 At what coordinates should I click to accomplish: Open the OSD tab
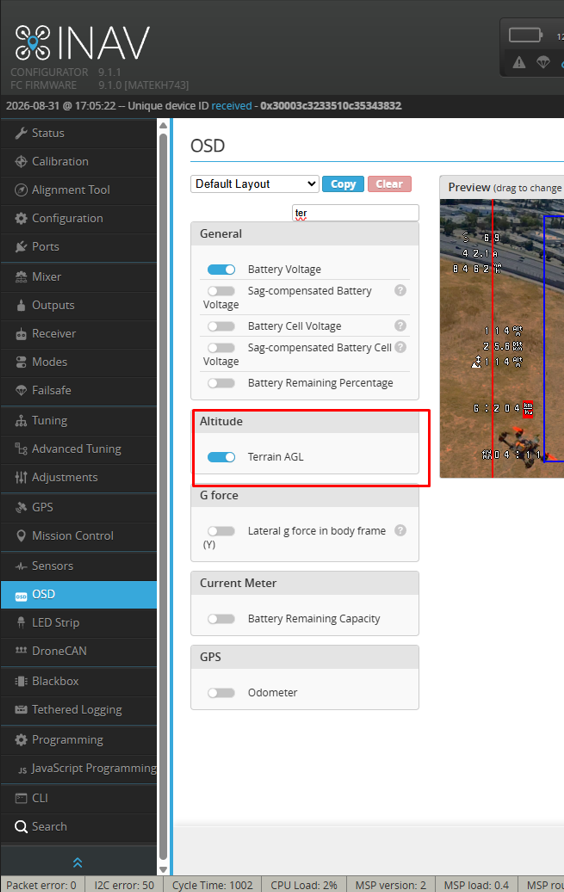79,594
